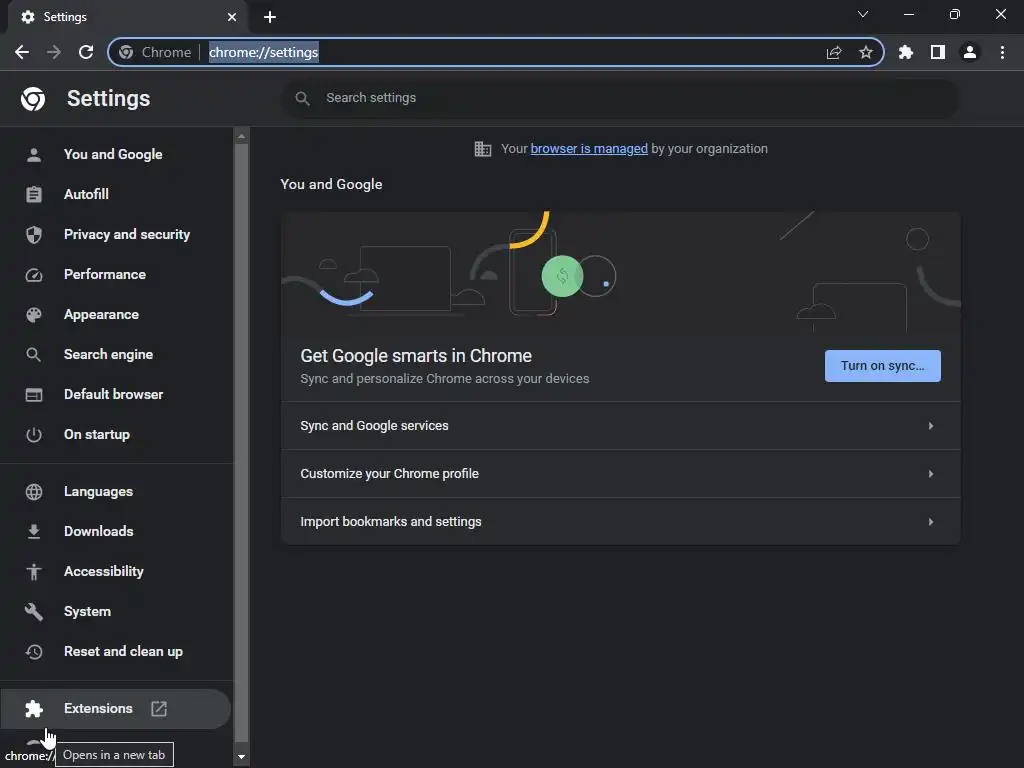Click the System wrench icon
The width and height of the screenshot is (1024, 768).
pyautogui.click(x=34, y=612)
